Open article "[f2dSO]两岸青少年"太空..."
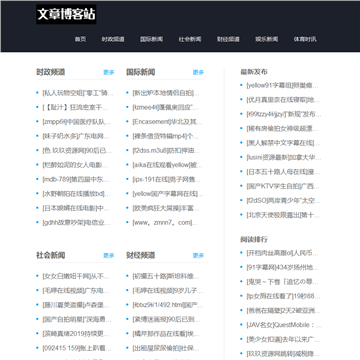This screenshot has height=360, width=360. 284,200
